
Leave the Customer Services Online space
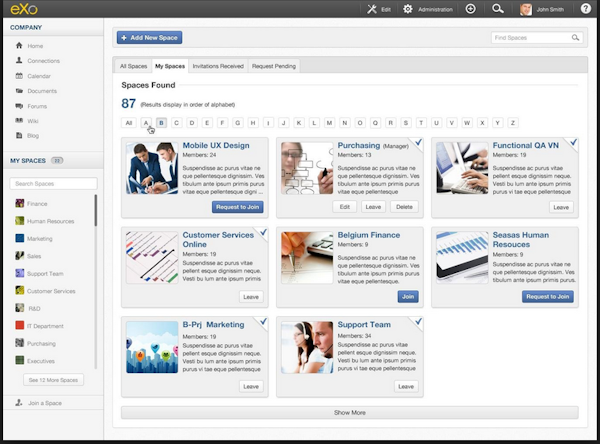tap(251, 297)
